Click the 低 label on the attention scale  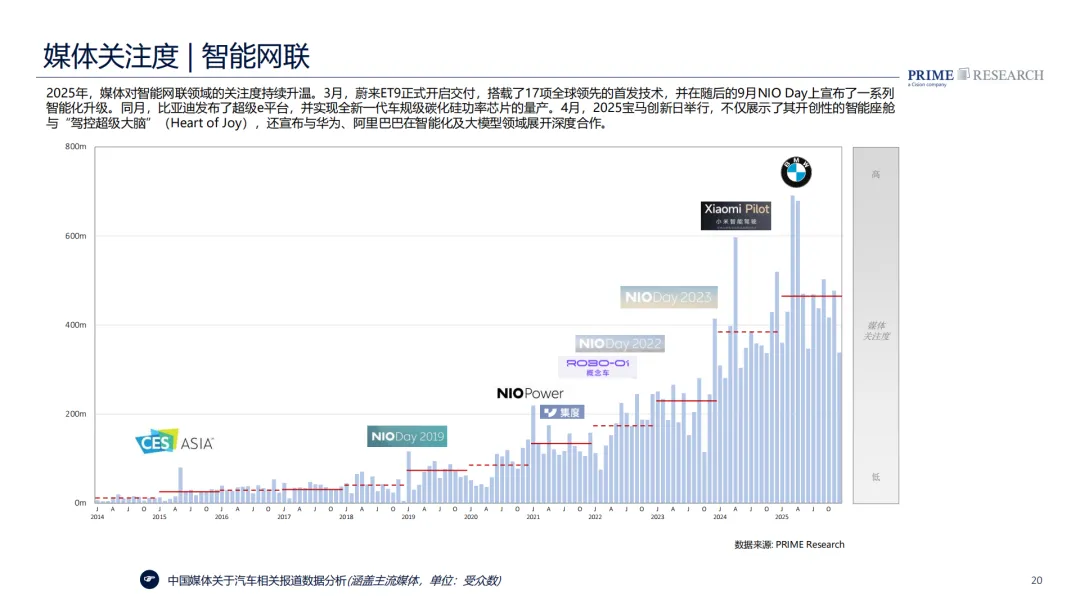click(x=875, y=476)
